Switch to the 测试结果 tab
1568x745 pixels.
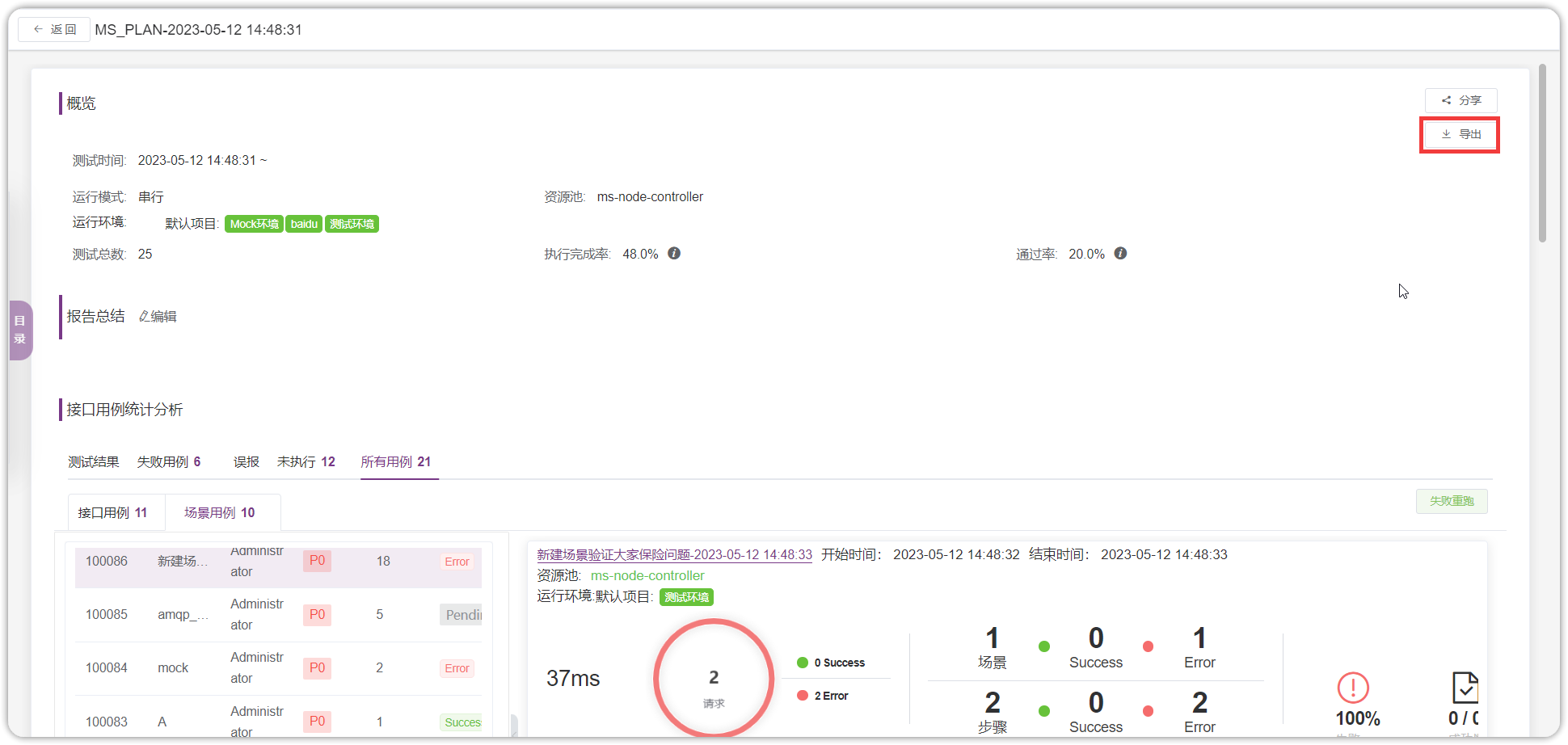[x=94, y=462]
